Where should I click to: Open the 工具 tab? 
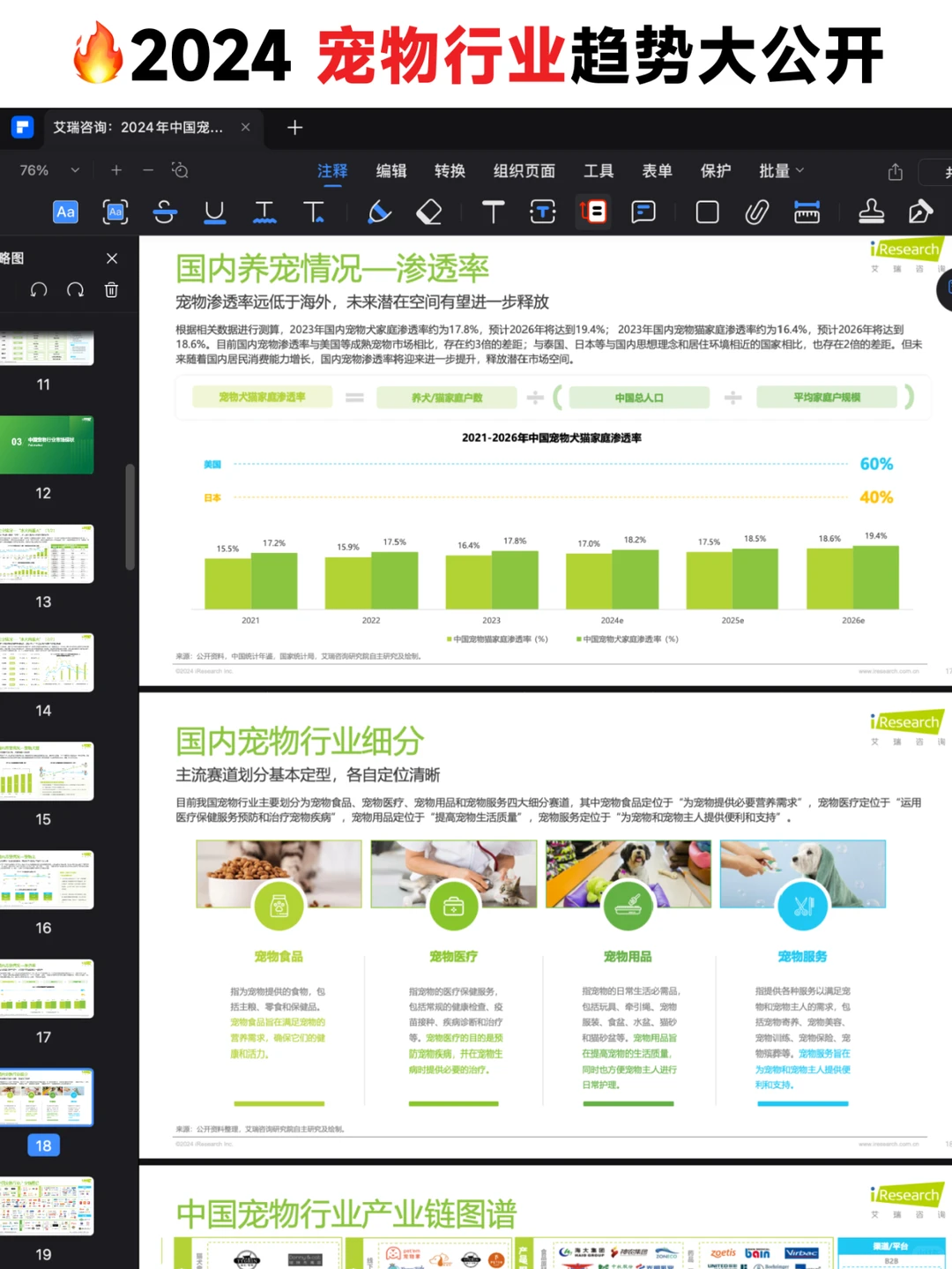[599, 170]
